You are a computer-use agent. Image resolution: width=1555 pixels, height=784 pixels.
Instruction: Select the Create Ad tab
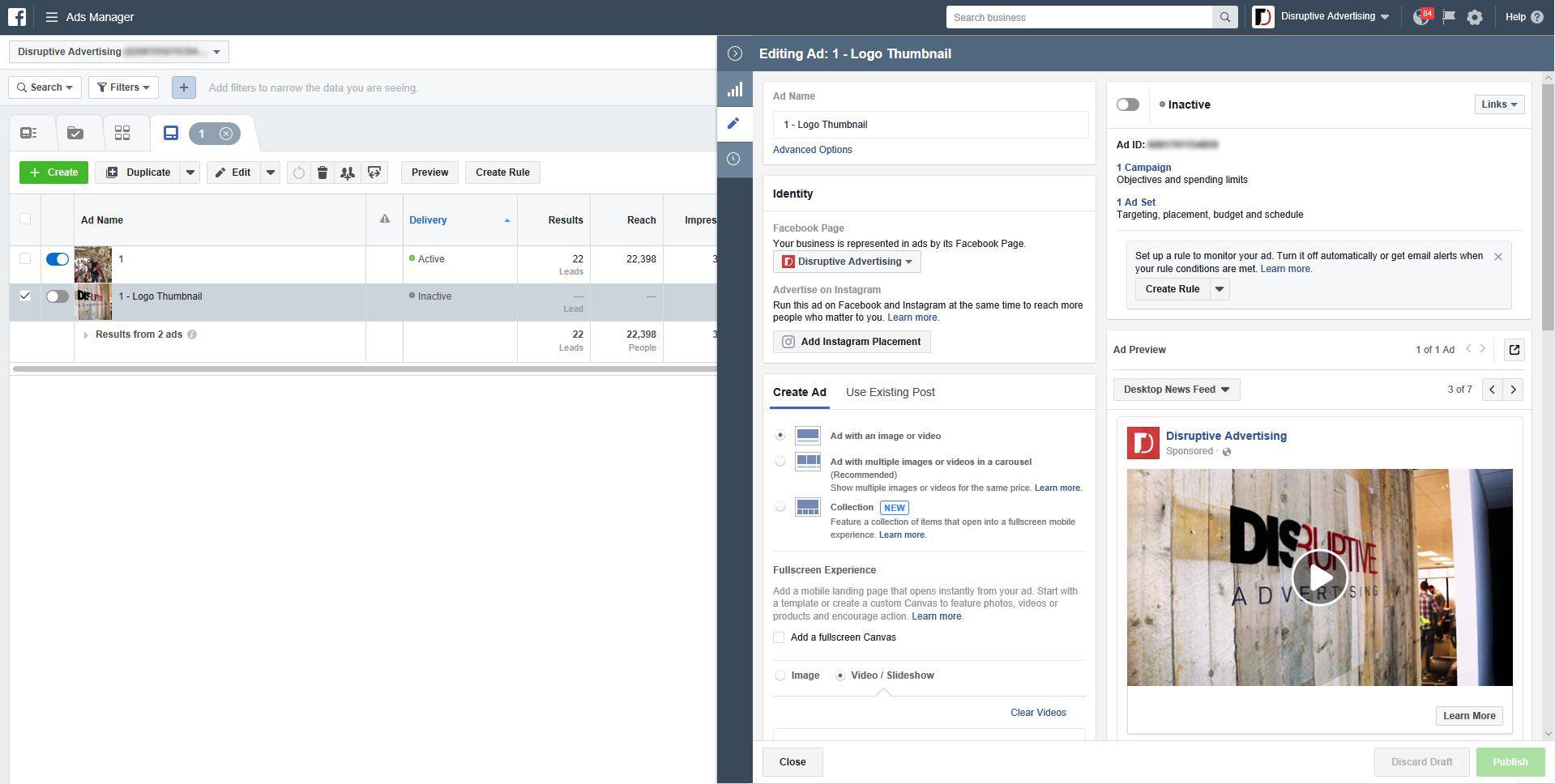pyautogui.click(x=799, y=392)
